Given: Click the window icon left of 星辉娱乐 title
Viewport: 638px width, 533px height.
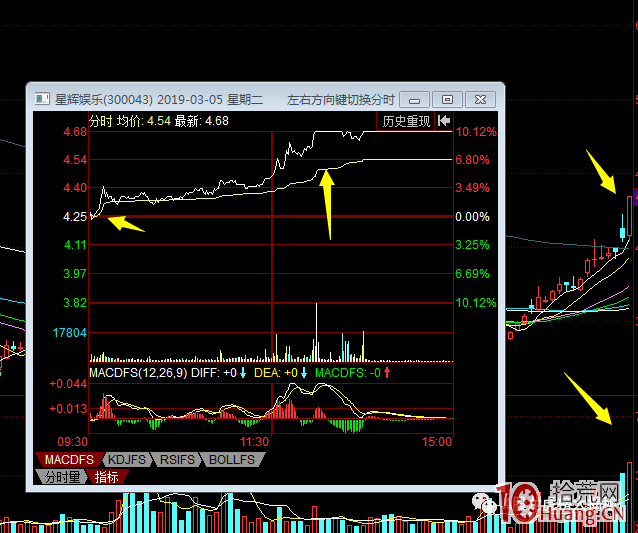Looking at the screenshot, I should coord(42,99).
